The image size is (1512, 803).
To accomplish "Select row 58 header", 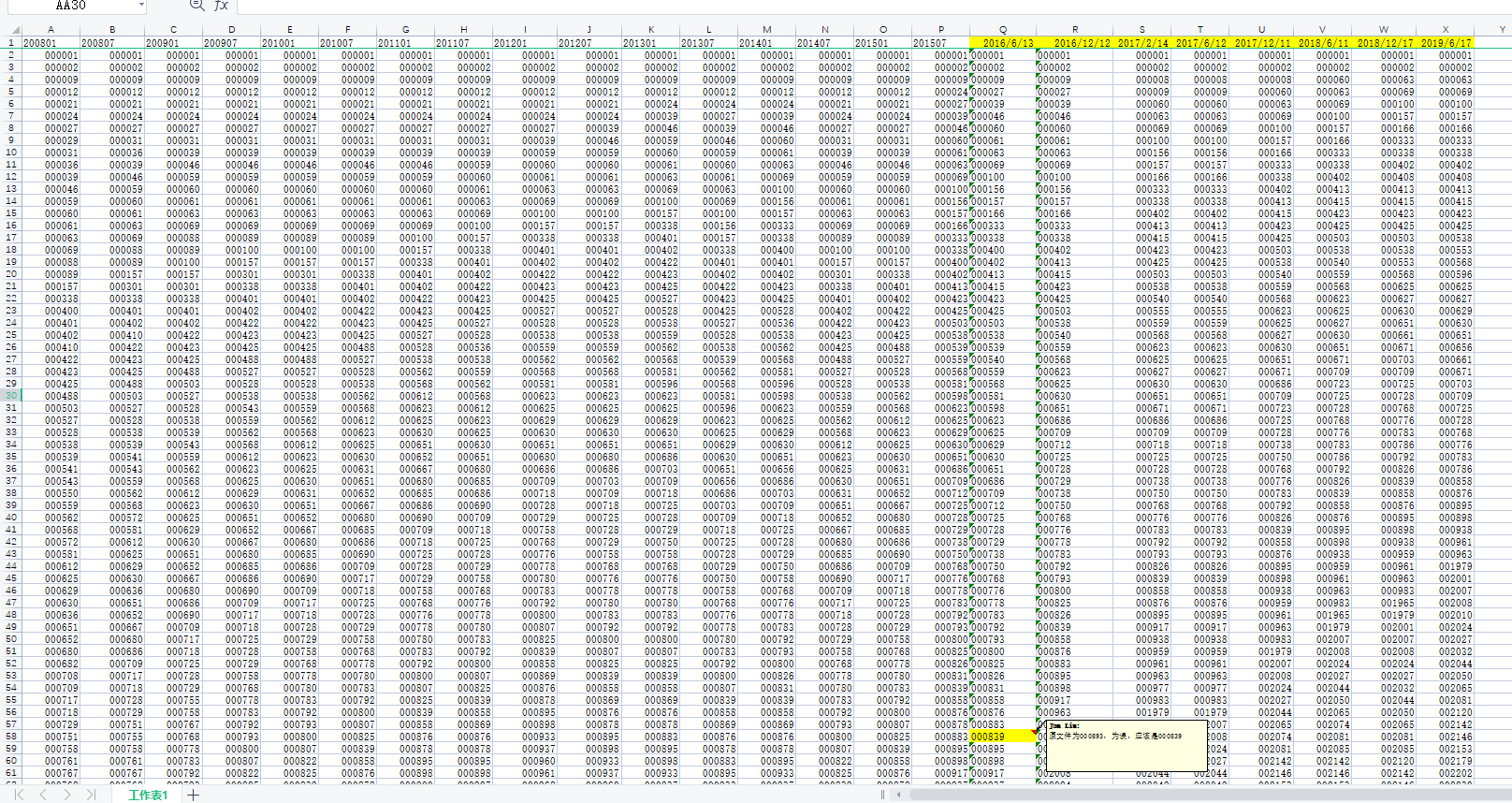I will [x=10, y=736].
